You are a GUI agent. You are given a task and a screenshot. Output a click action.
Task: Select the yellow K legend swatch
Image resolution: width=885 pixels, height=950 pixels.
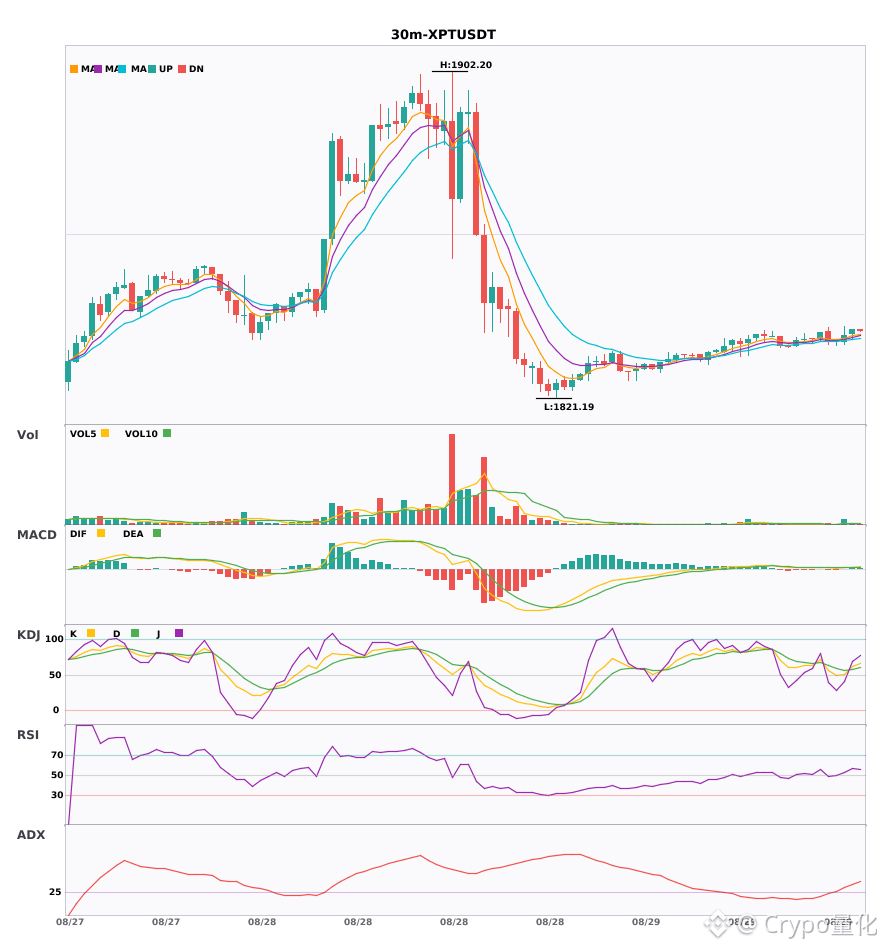pos(91,633)
